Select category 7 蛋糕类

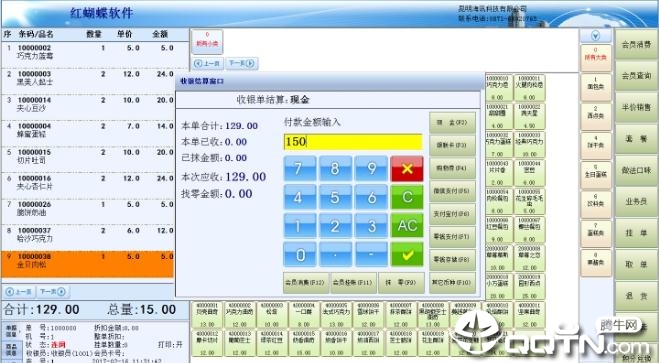[x=596, y=233]
